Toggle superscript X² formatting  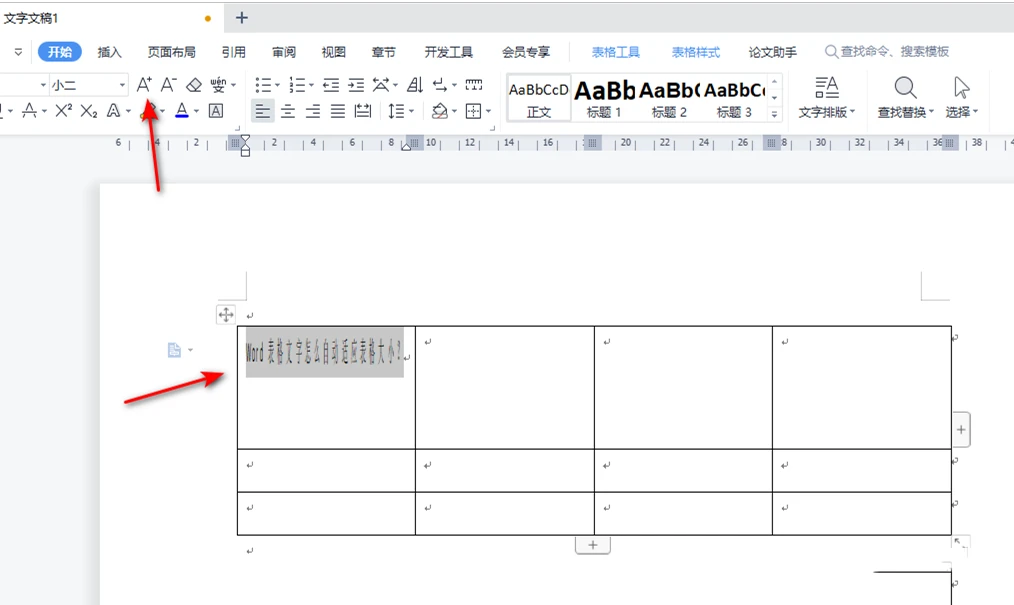coord(63,111)
